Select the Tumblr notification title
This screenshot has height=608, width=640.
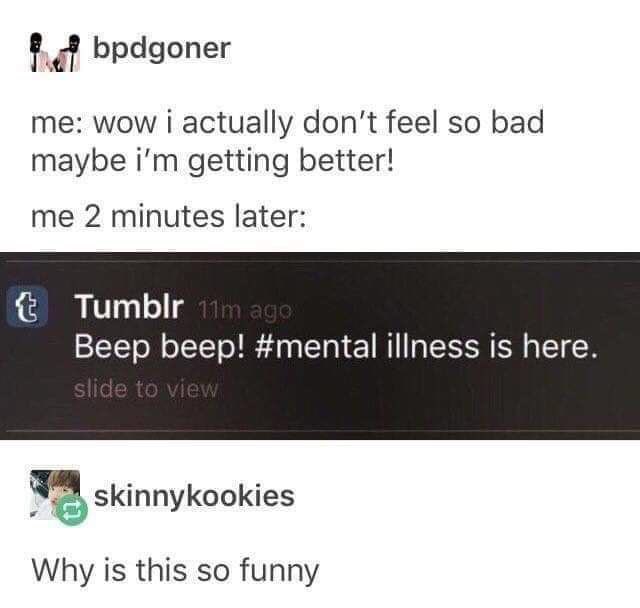pyautogui.click(x=129, y=306)
